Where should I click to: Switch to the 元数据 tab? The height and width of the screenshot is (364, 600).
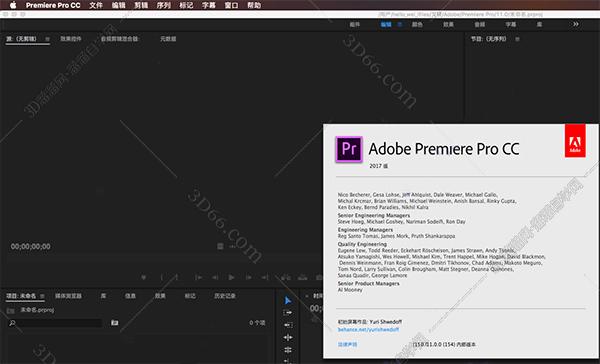[x=168, y=39]
